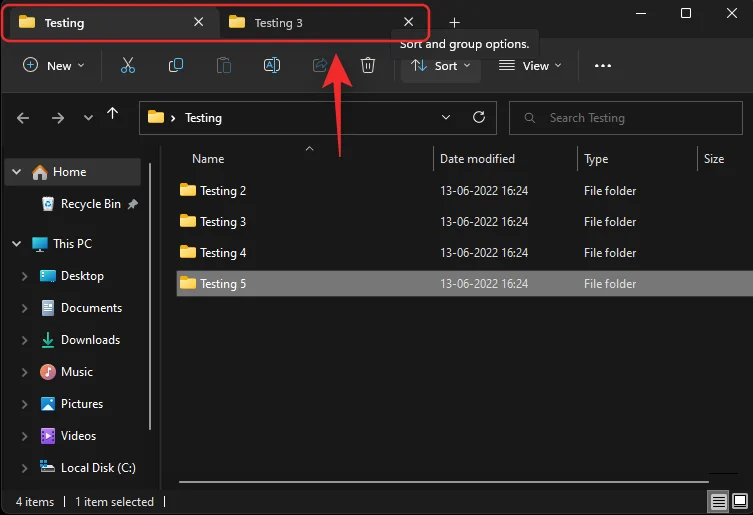This screenshot has width=753, height=515.
Task: Click the navigation pane vertical scrollbar
Action: coord(150,296)
